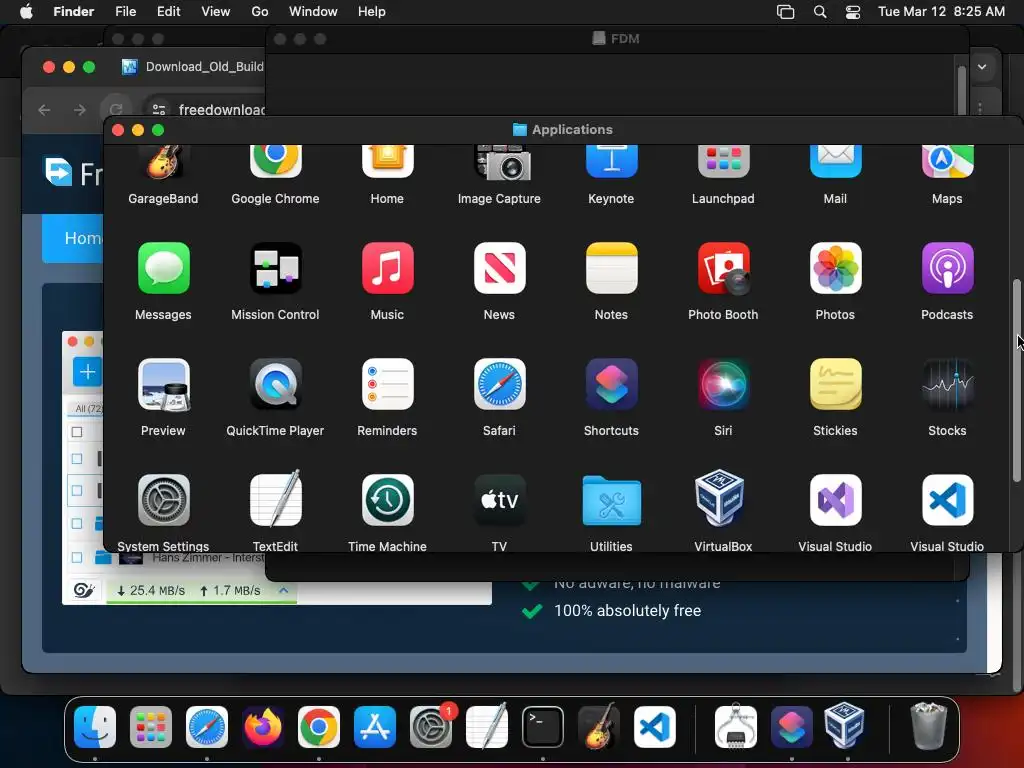Select QuickTime Player icon
1024x768 pixels.
click(275, 385)
